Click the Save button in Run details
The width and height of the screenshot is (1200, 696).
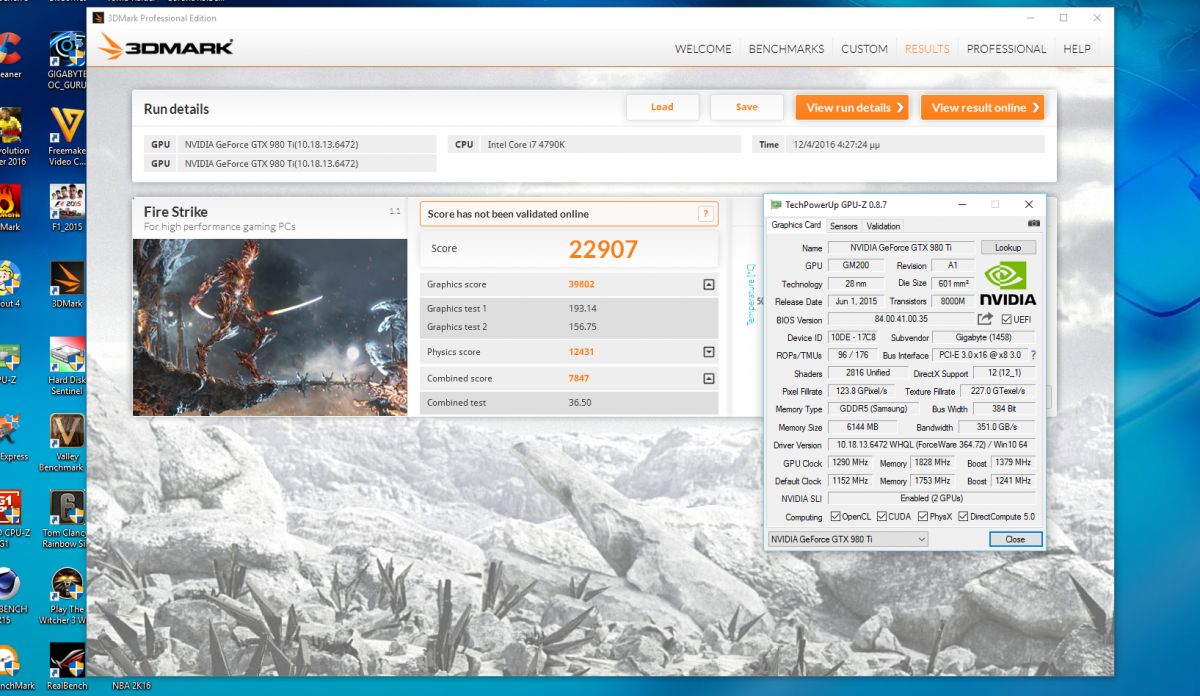coord(747,107)
